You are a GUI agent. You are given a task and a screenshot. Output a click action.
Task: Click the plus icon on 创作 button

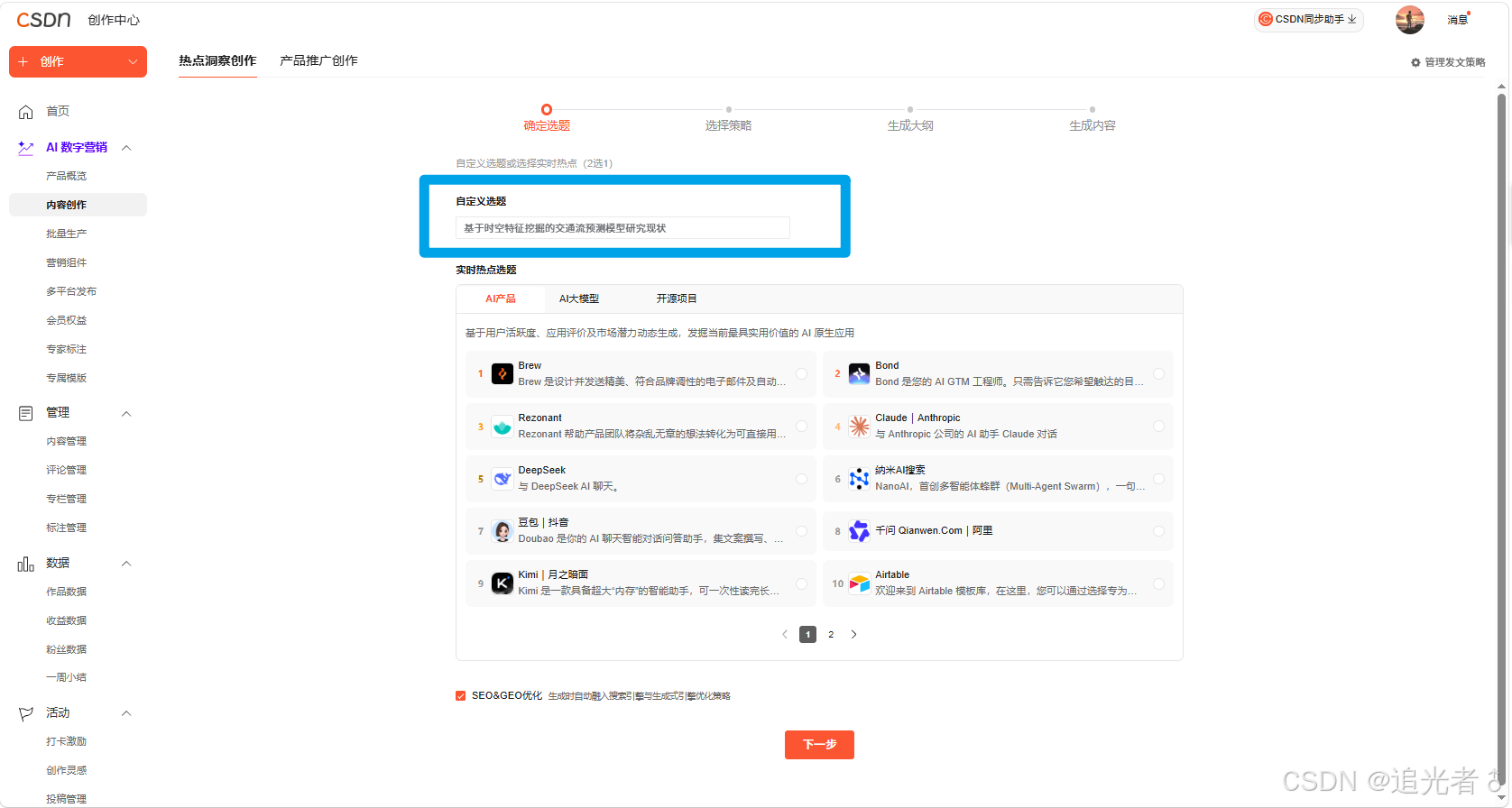[x=23, y=62]
